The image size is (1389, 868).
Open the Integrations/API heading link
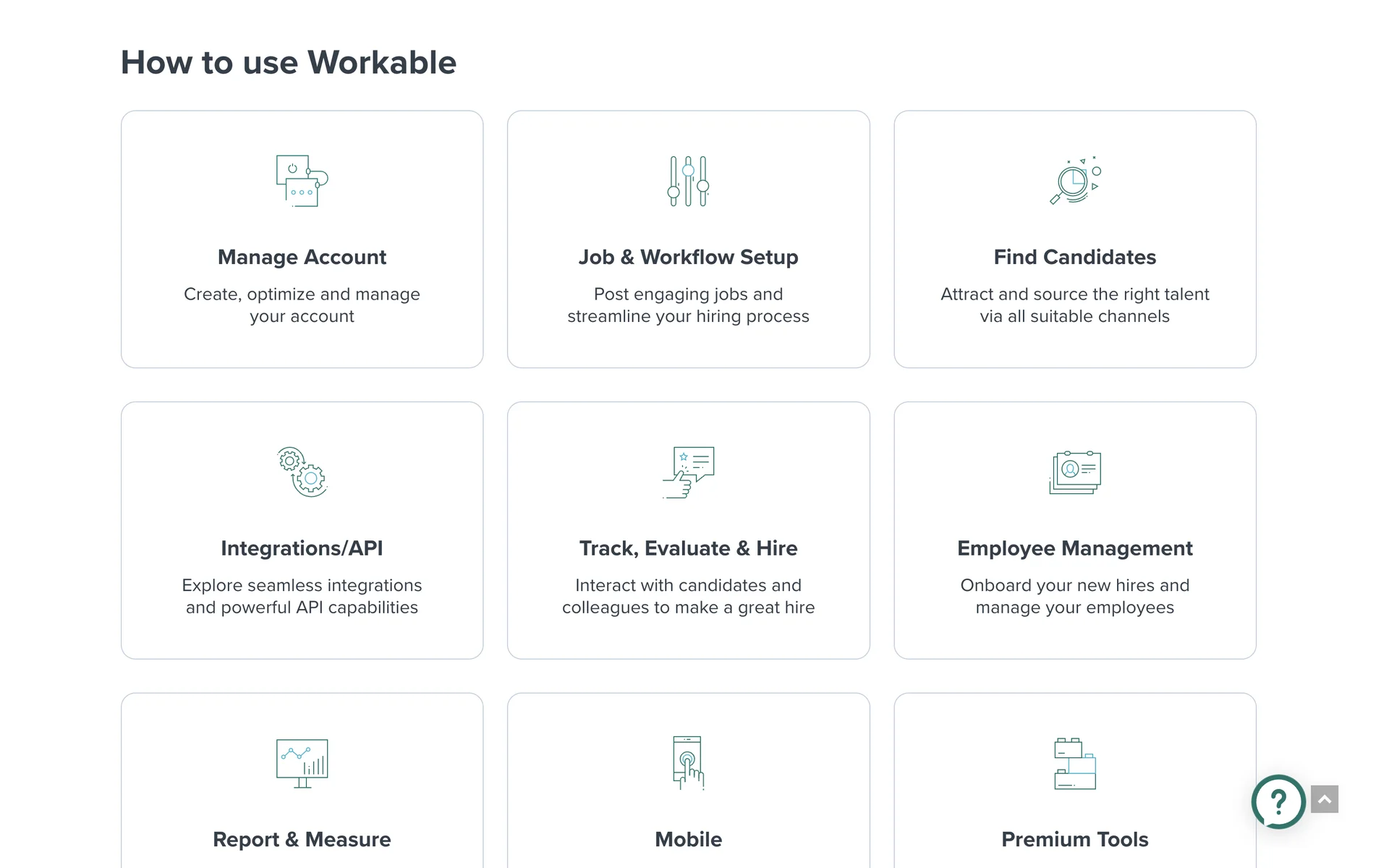[x=302, y=548]
